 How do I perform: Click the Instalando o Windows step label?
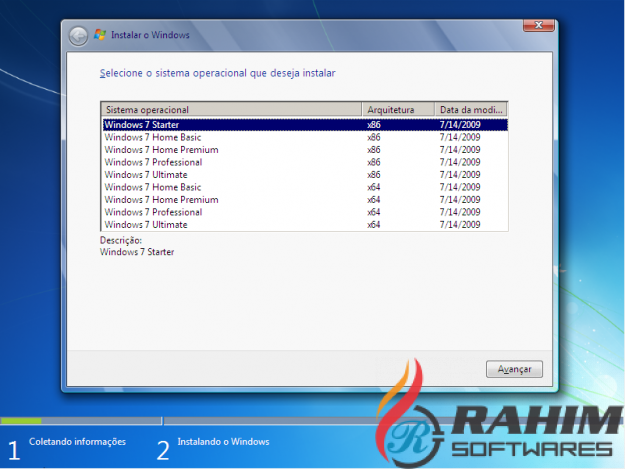pos(223,442)
